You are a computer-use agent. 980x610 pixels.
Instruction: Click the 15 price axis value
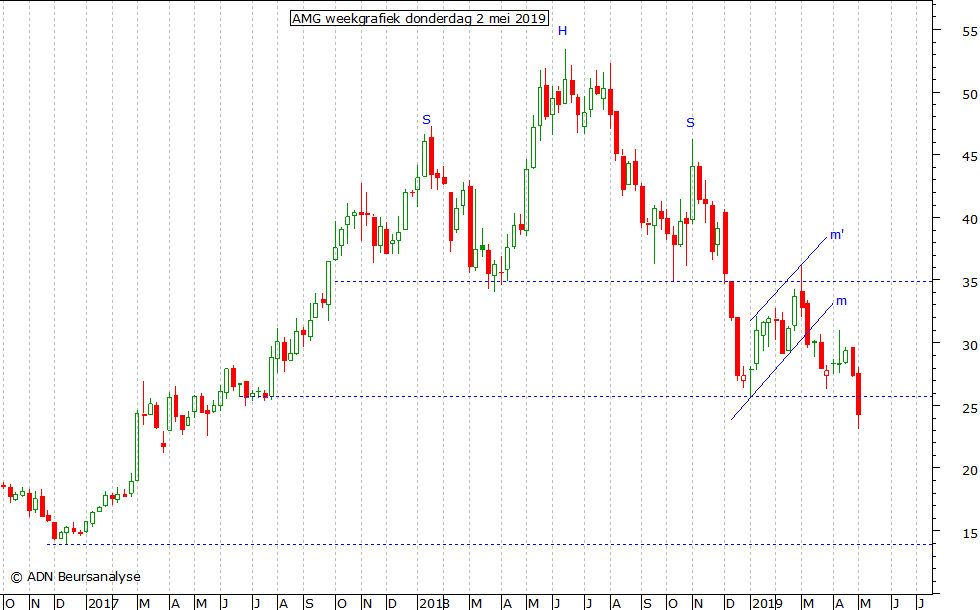click(x=969, y=533)
